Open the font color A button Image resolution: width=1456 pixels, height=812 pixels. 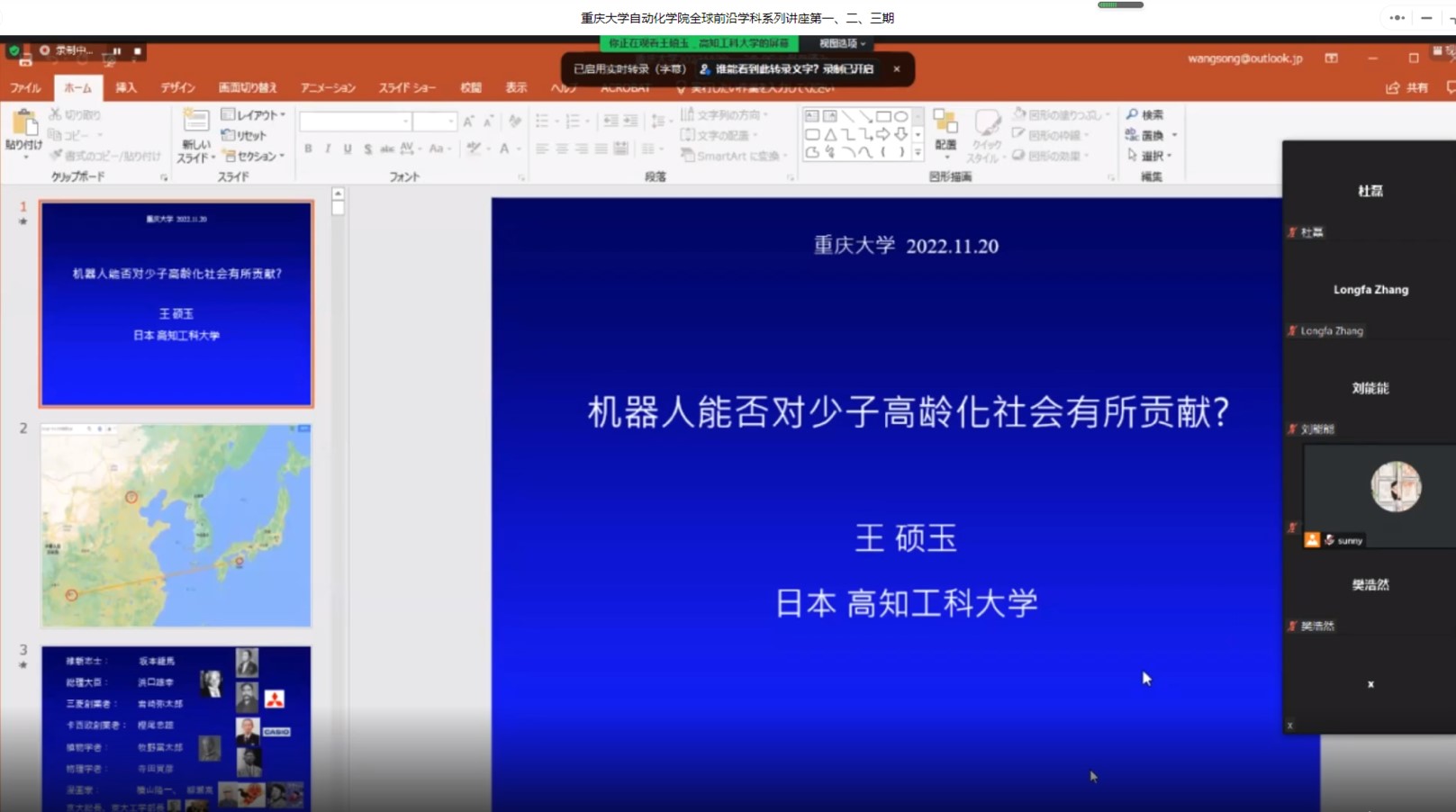pyautogui.click(x=504, y=149)
